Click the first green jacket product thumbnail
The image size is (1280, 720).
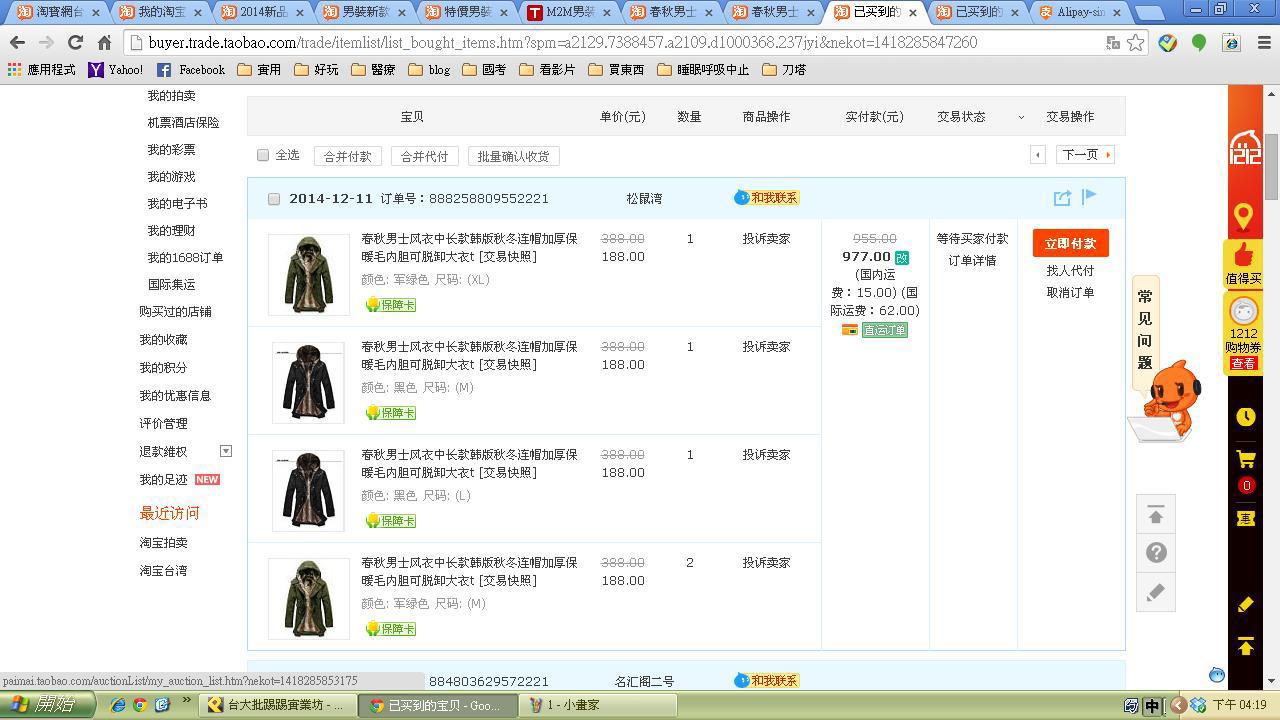coord(308,274)
